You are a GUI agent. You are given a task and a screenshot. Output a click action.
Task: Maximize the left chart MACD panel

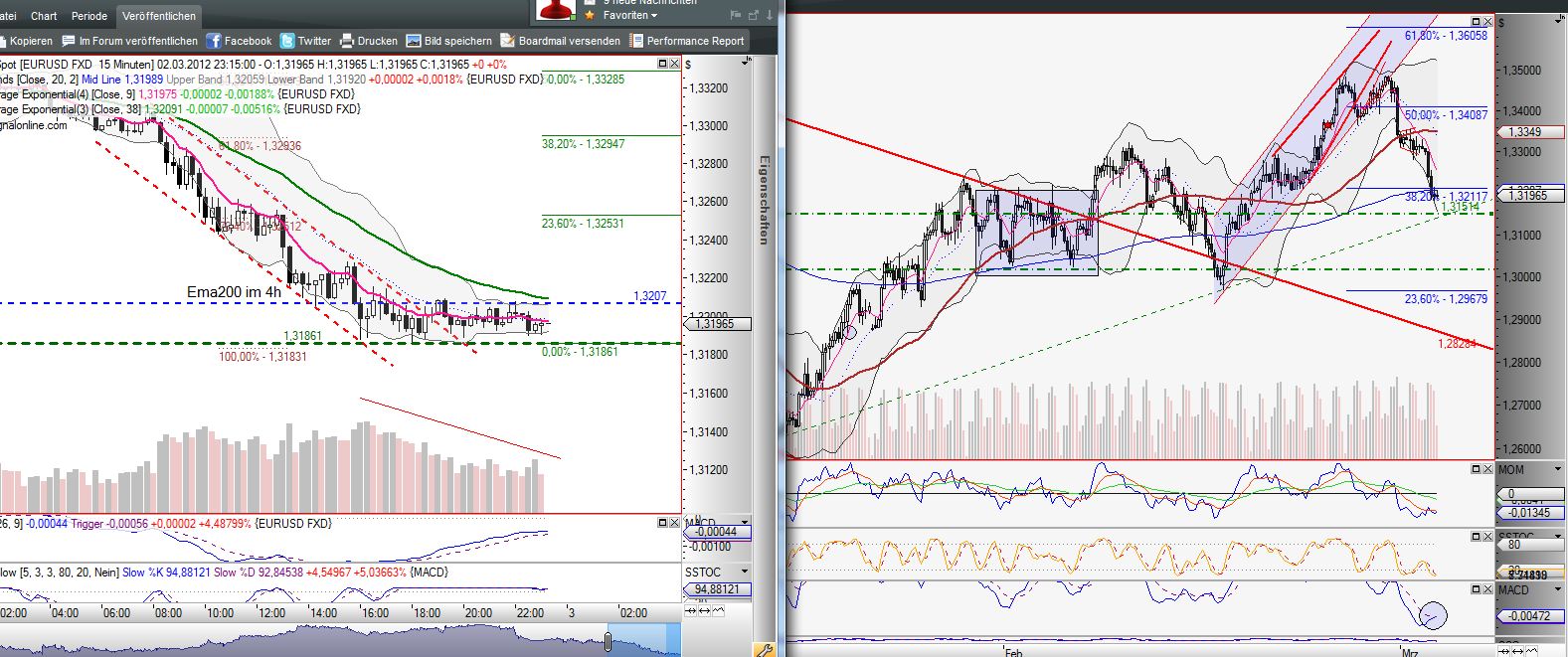(x=663, y=523)
